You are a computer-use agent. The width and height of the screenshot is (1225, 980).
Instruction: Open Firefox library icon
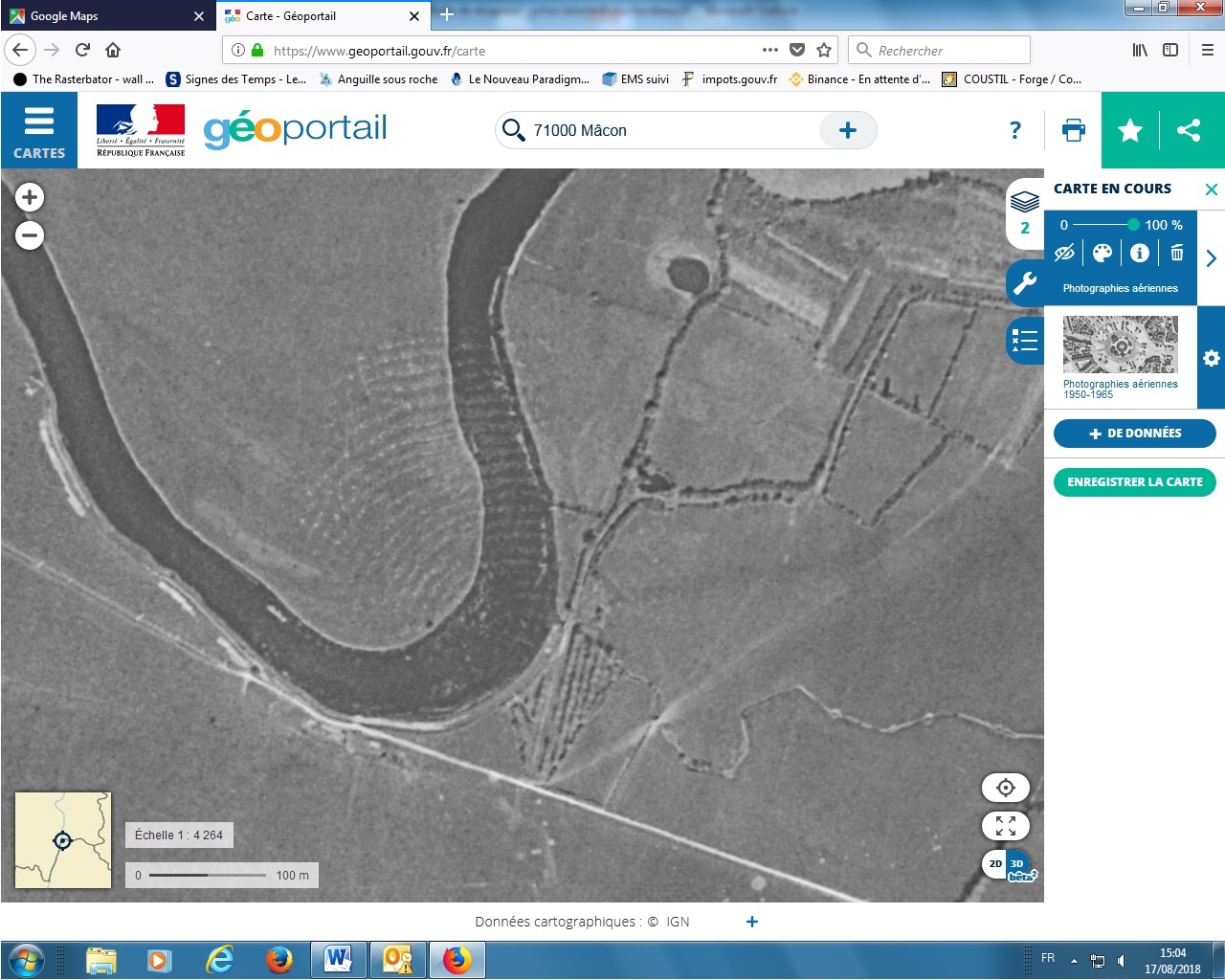click(x=1140, y=50)
